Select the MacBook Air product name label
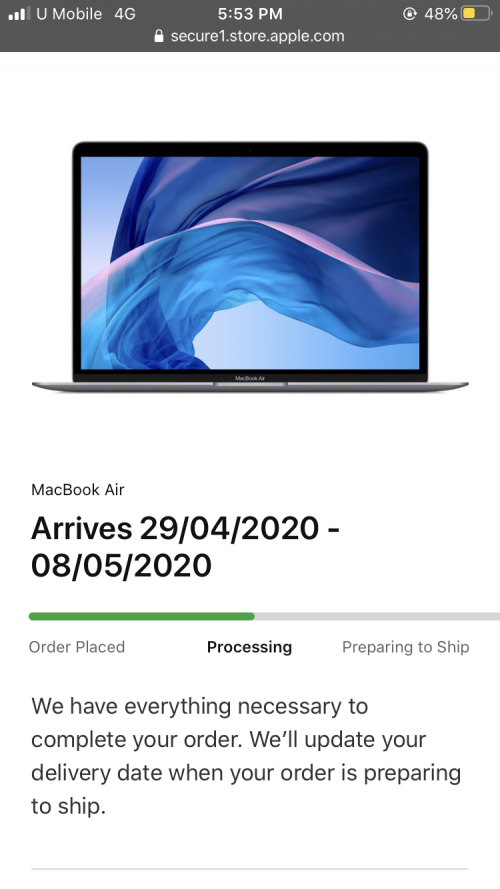 point(78,489)
